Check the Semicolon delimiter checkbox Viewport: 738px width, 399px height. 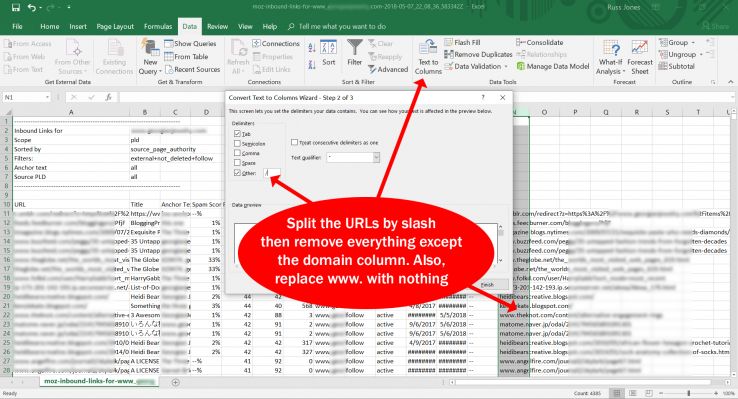237,144
